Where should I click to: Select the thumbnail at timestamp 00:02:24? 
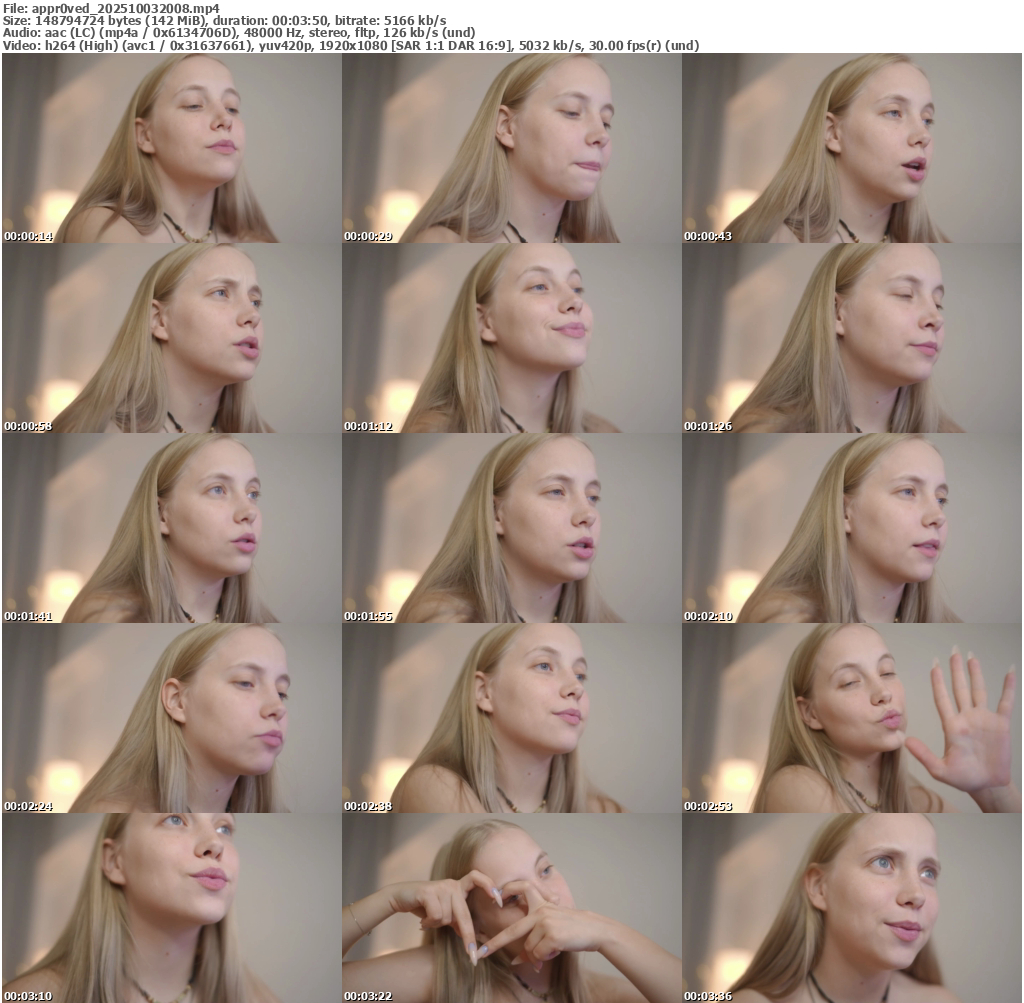click(172, 718)
